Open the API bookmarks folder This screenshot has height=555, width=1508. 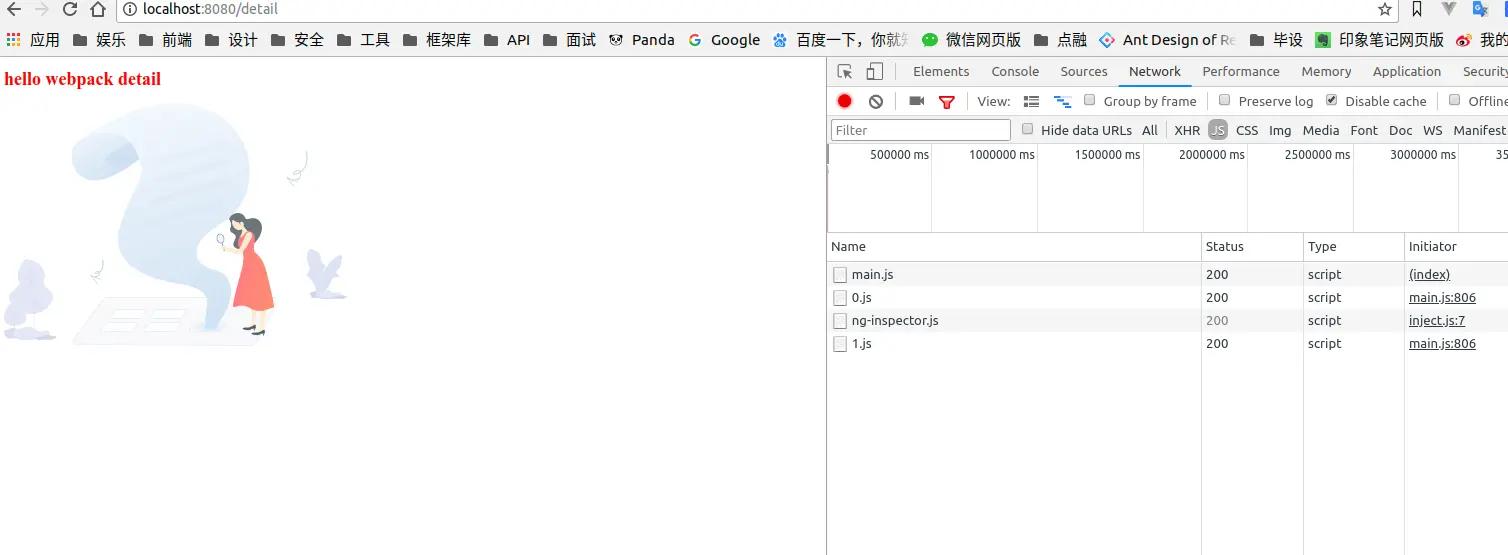point(506,40)
